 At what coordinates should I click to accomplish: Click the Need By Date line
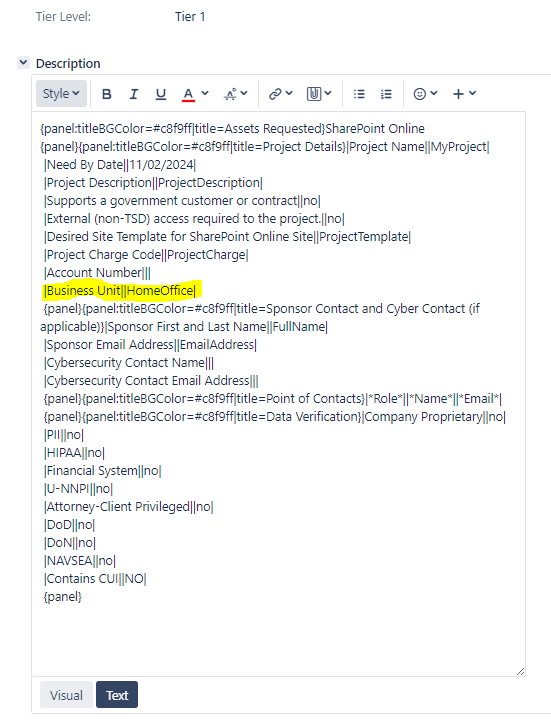[120, 165]
